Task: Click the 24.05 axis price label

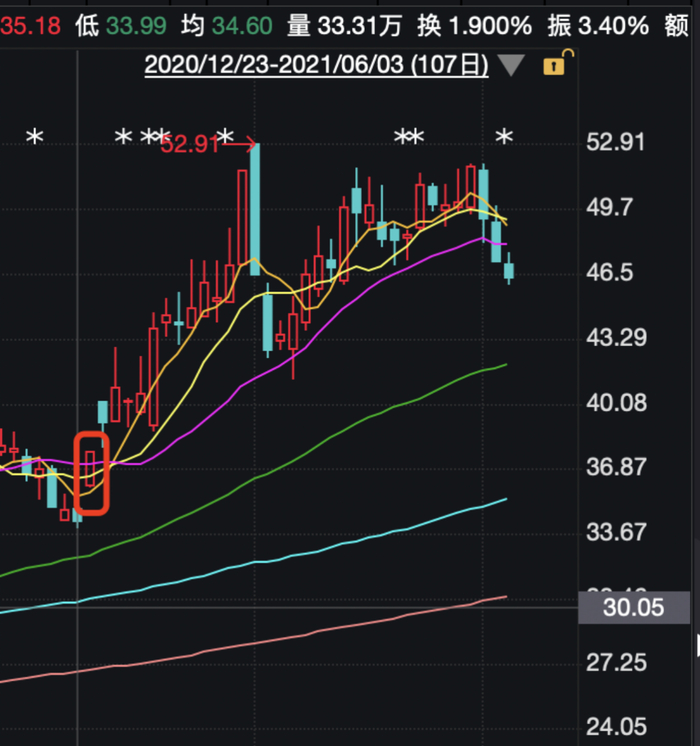Action: pyautogui.click(x=616, y=727)
